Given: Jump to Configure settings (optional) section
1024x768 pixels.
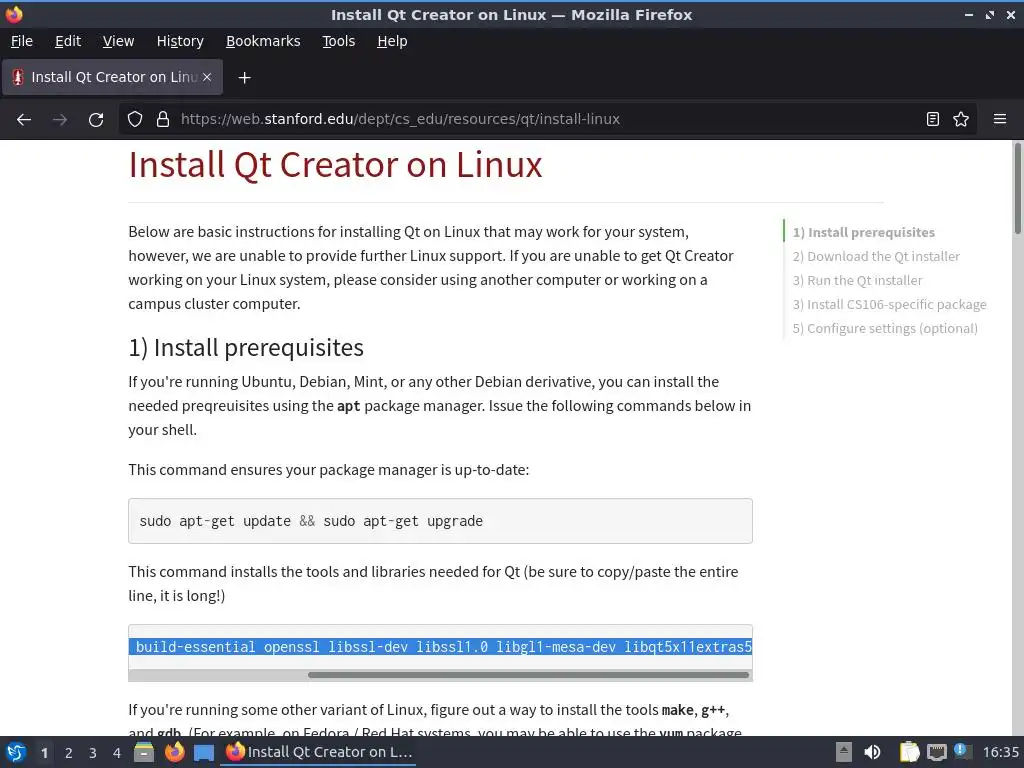Looking at the screenshot, I should pos(885,328).
